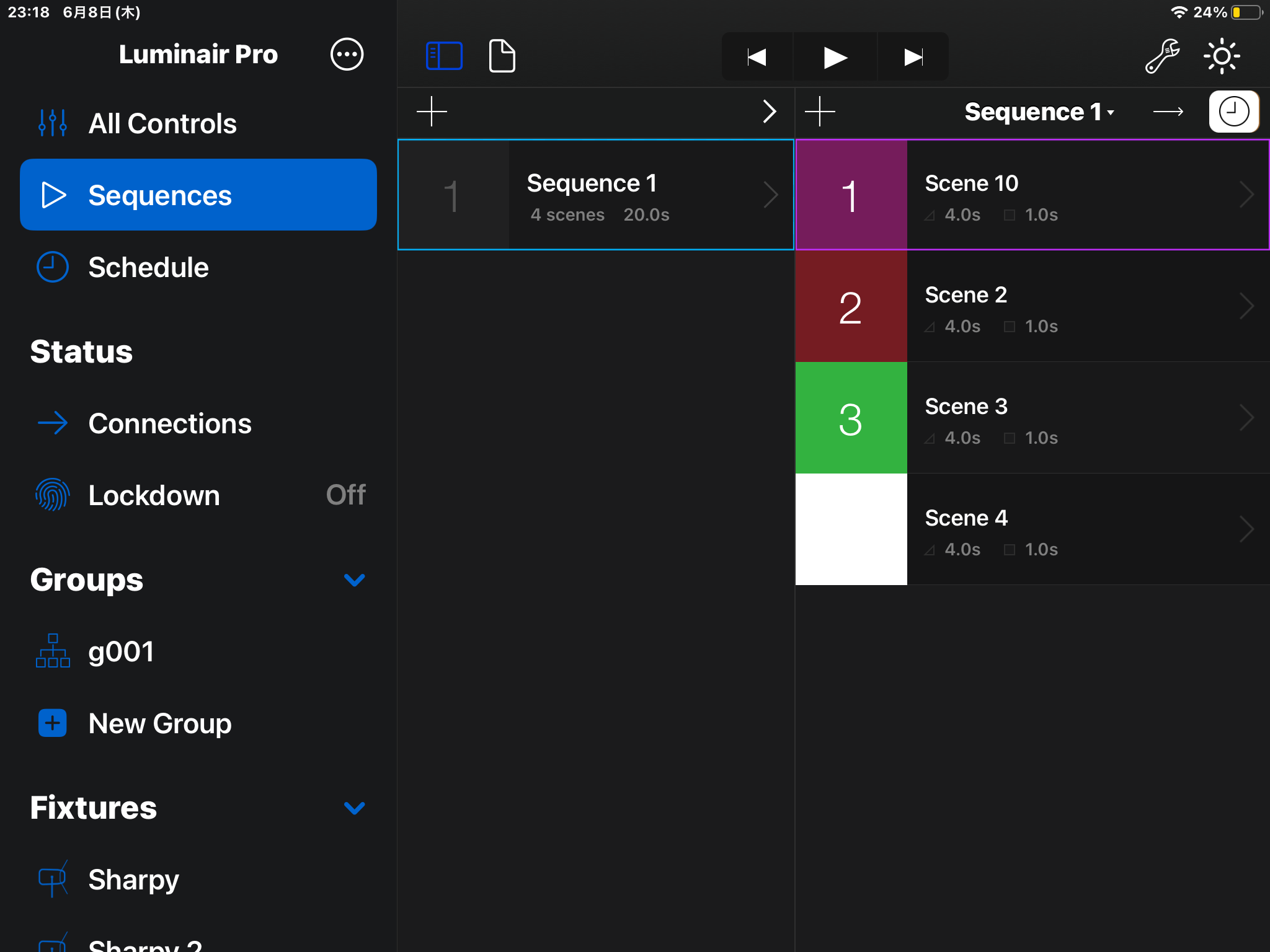This screenshot has width=1270, height=952.
Task: Open the document file icon
Action: point(502,56)
